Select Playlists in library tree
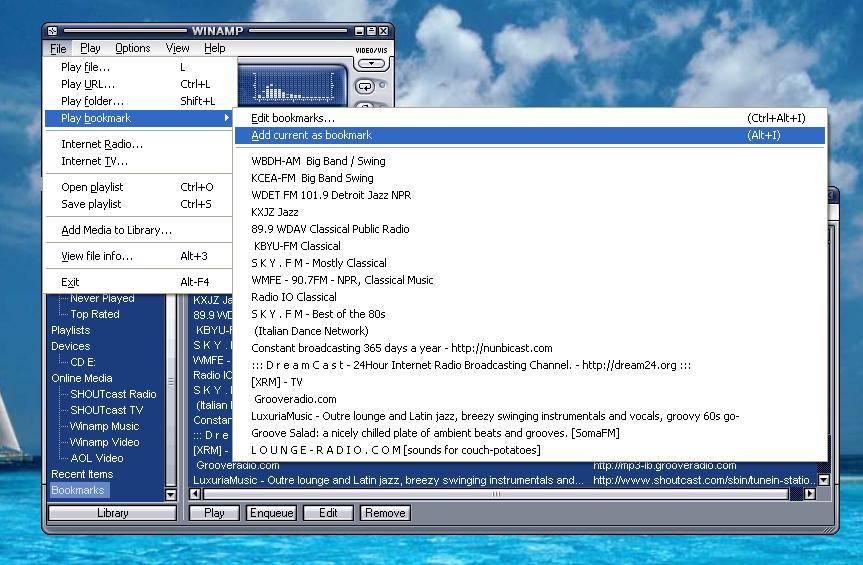This screenshot has height=565, width=863. [70, 330]
